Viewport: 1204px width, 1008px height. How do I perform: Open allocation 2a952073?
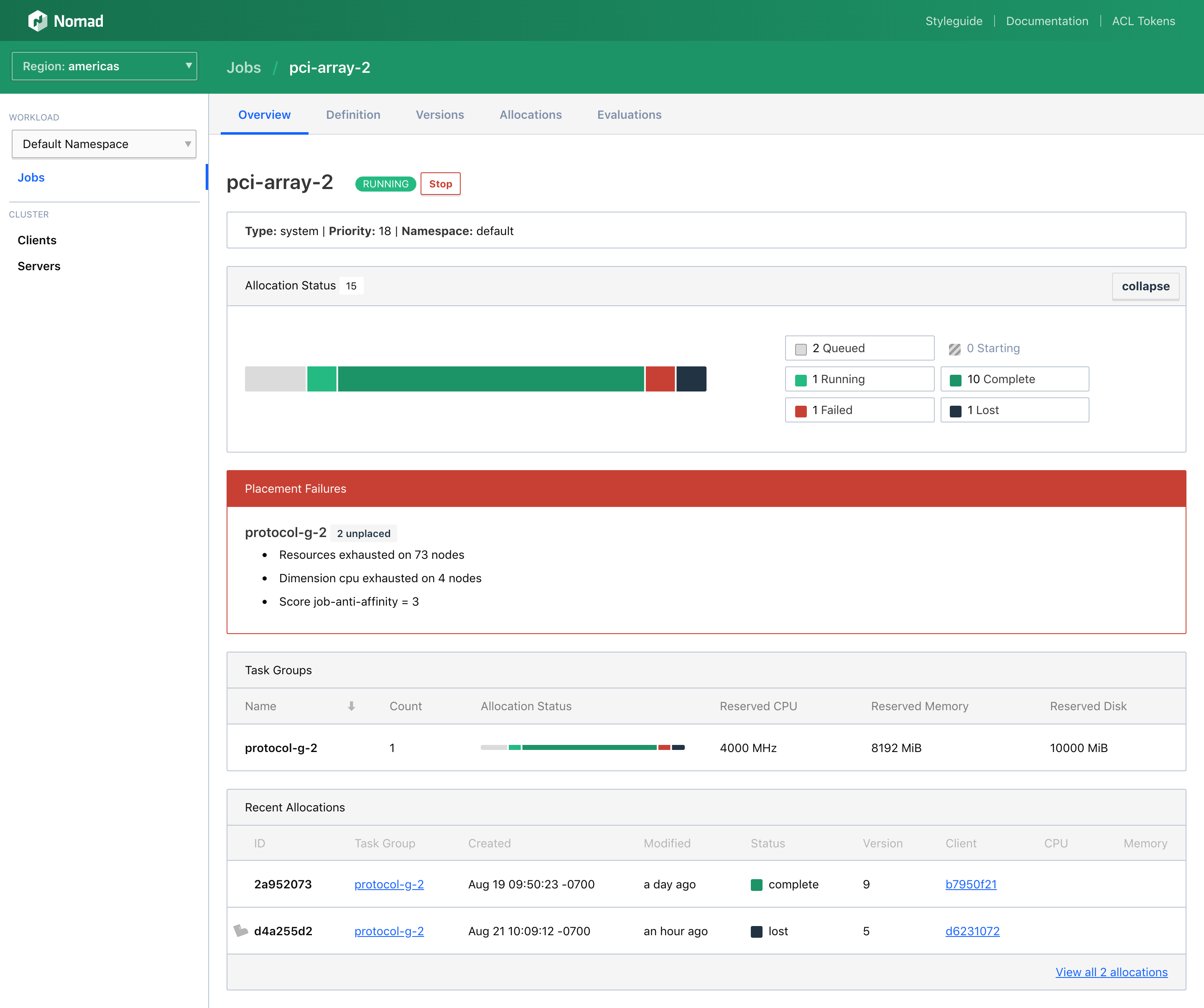pyautogui.click(x=283, y=884)
